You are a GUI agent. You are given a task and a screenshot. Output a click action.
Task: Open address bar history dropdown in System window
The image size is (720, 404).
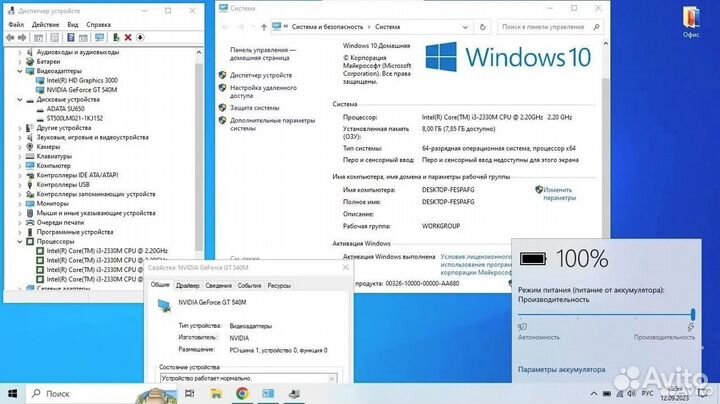[465, 27]
